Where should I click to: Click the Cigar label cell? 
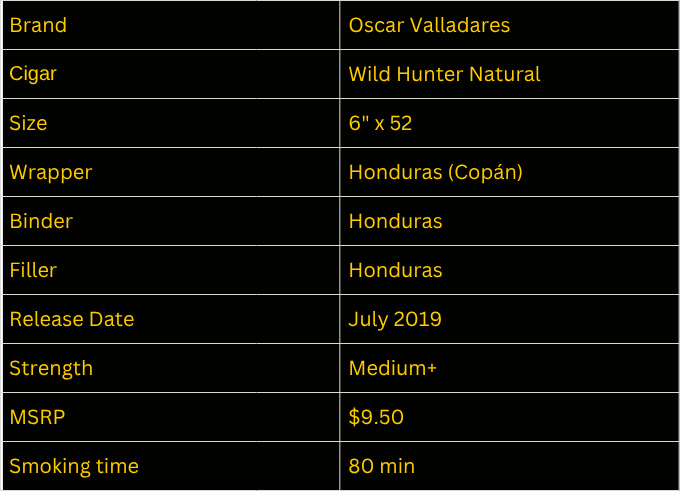(x=171, y=74)
